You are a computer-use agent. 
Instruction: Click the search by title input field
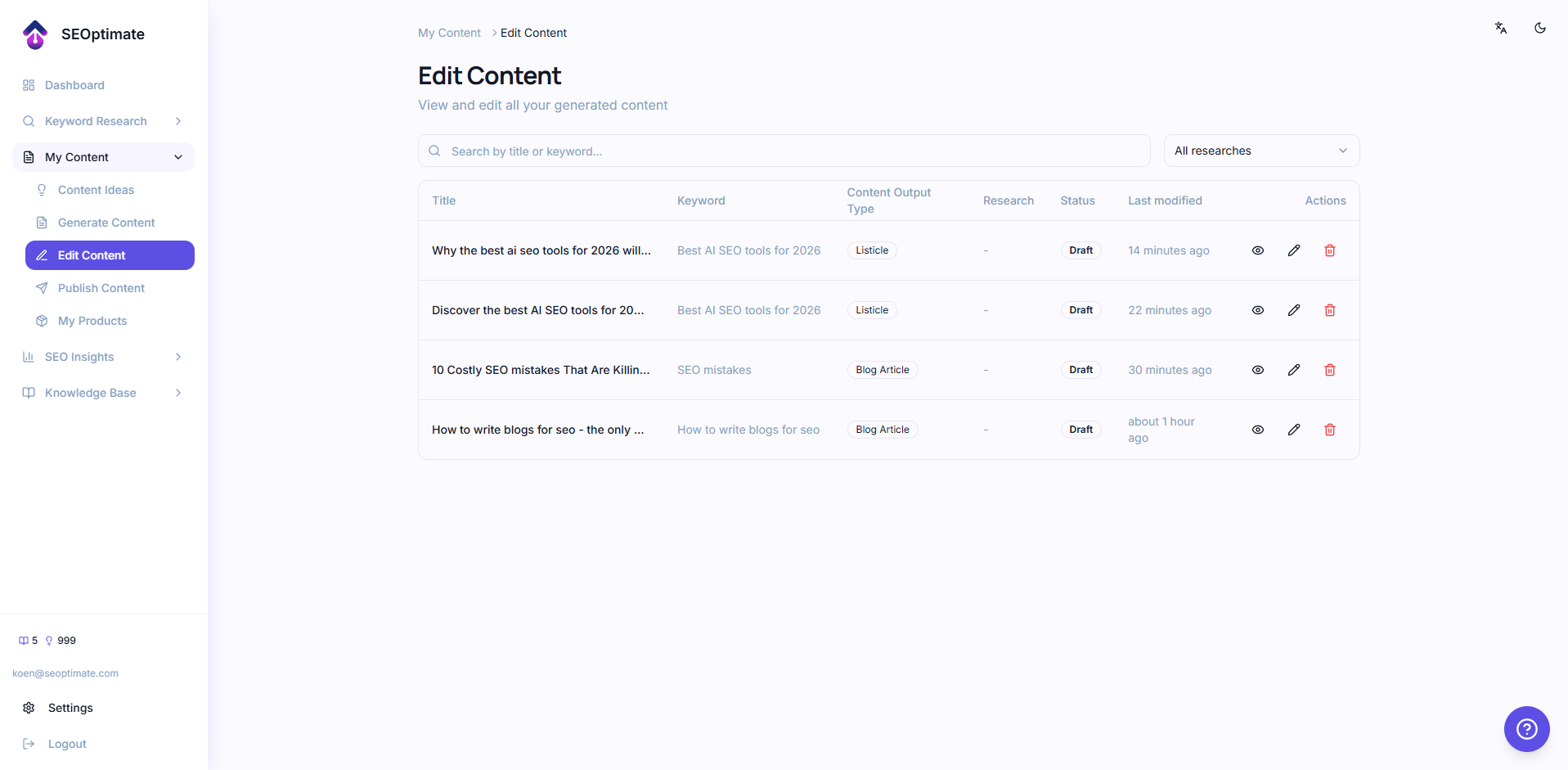[x=784, y=151]
